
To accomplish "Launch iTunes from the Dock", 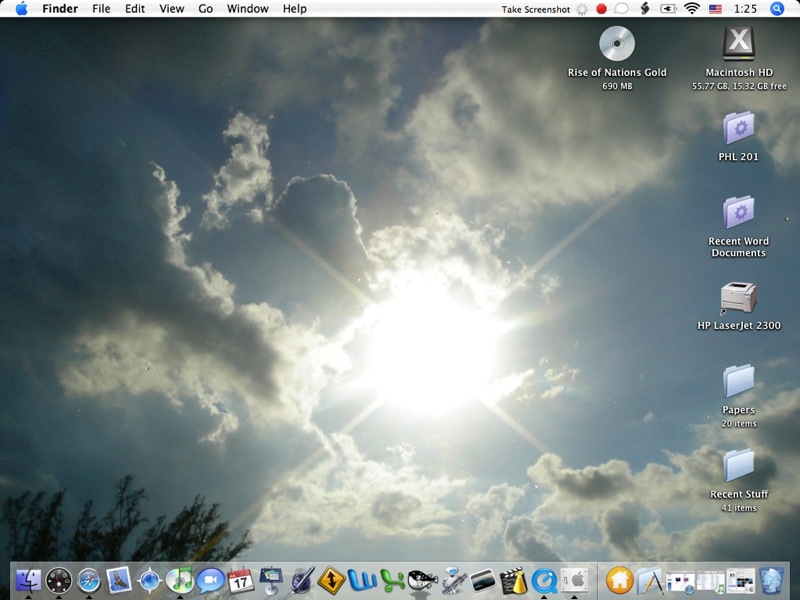I will [x=180, y=580].
